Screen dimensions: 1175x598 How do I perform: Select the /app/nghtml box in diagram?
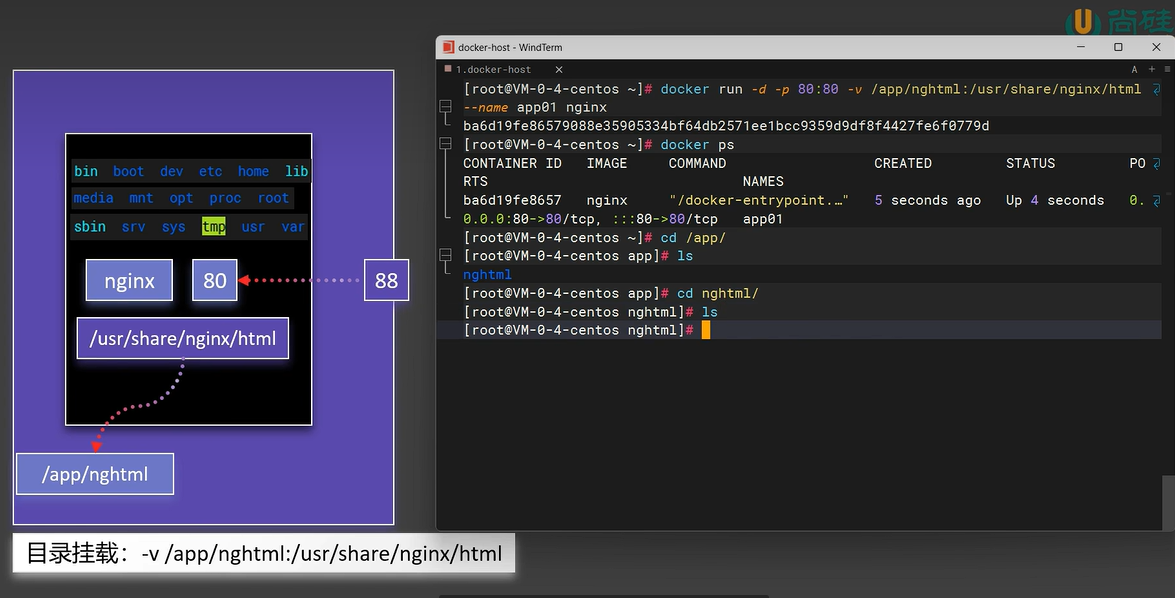click(x=95, y=474)
